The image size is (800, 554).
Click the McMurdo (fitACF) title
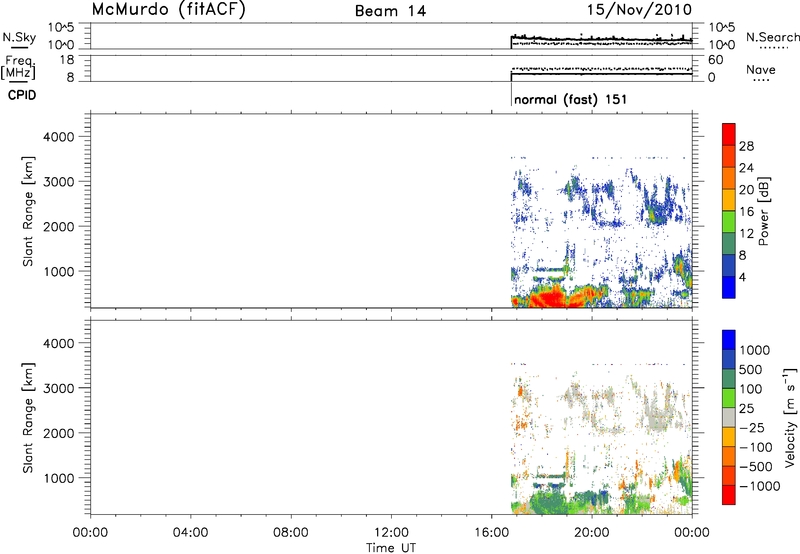[x=168, y=9]
